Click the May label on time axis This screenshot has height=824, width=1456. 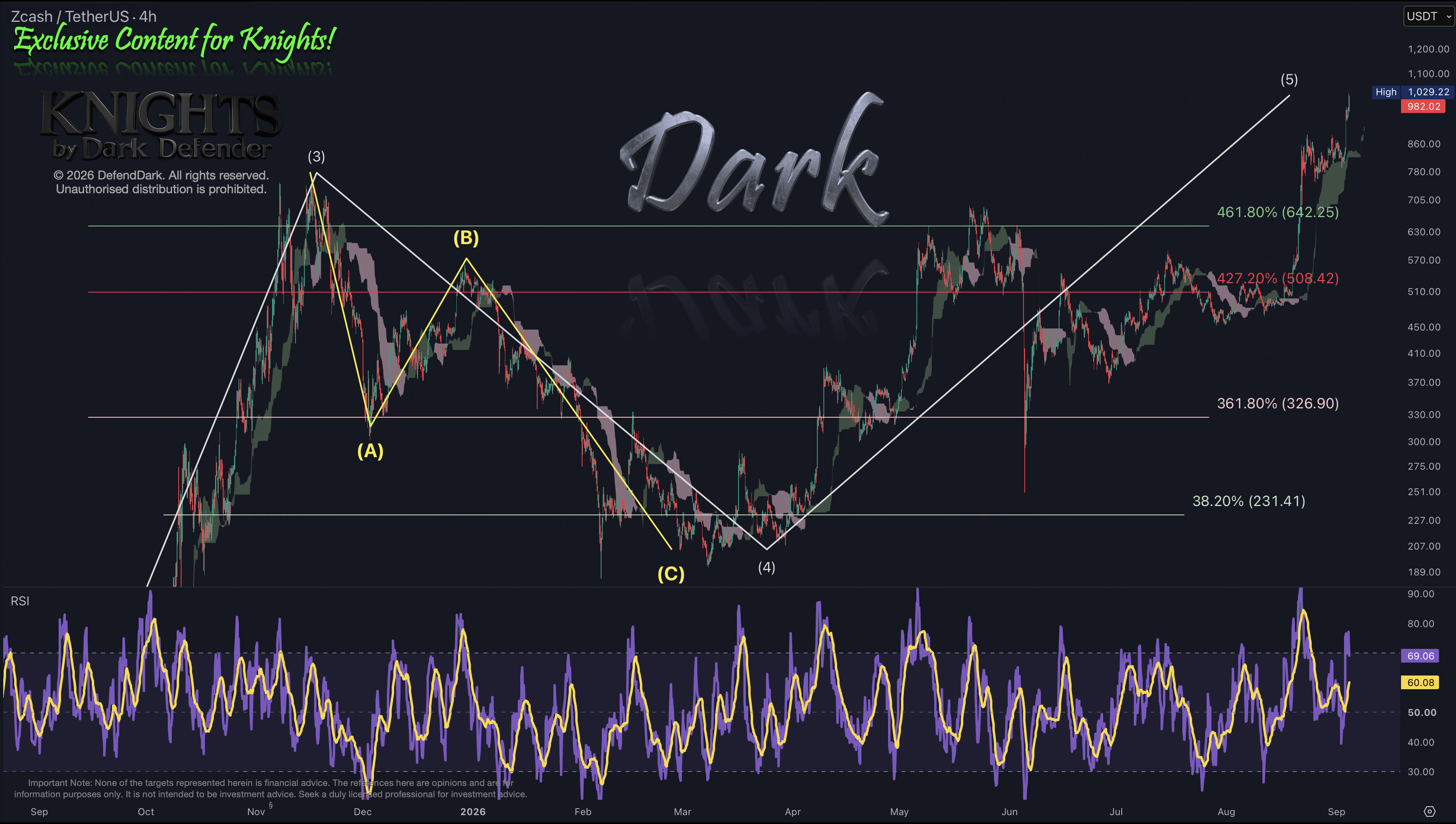(899, 811)
